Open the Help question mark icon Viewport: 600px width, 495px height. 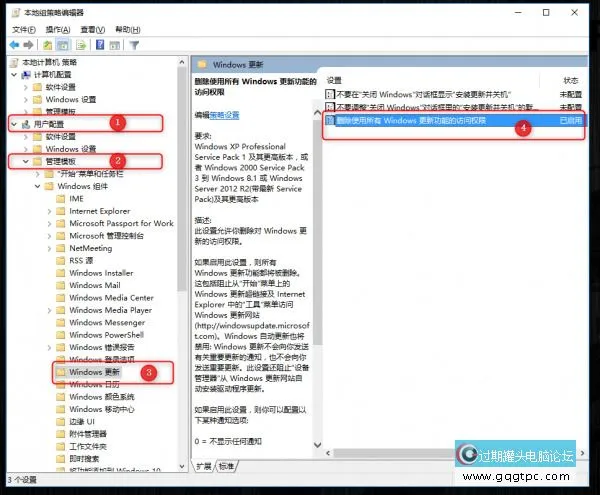point(100,45)
